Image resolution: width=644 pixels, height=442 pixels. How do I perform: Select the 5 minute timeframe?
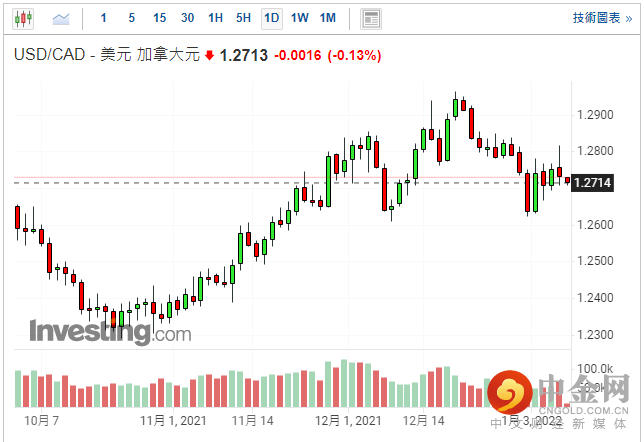click(132, 18)
